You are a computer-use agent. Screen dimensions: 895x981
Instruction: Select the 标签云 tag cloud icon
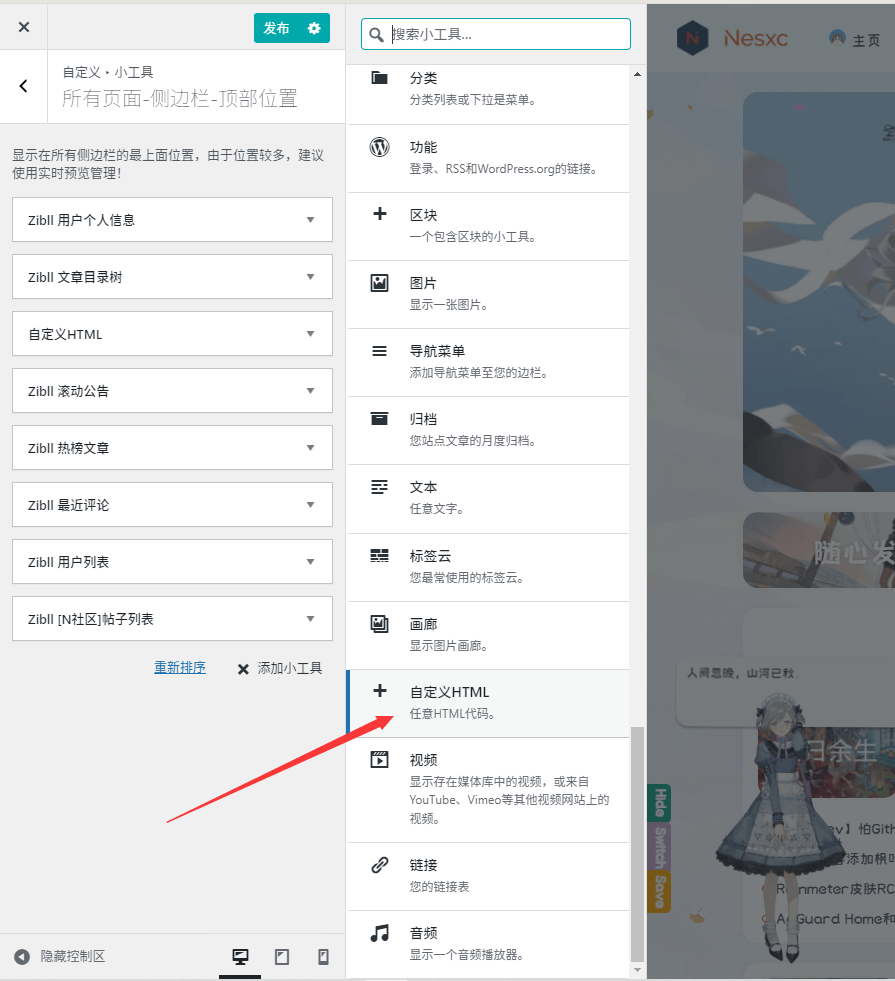[x=379, y=556]
